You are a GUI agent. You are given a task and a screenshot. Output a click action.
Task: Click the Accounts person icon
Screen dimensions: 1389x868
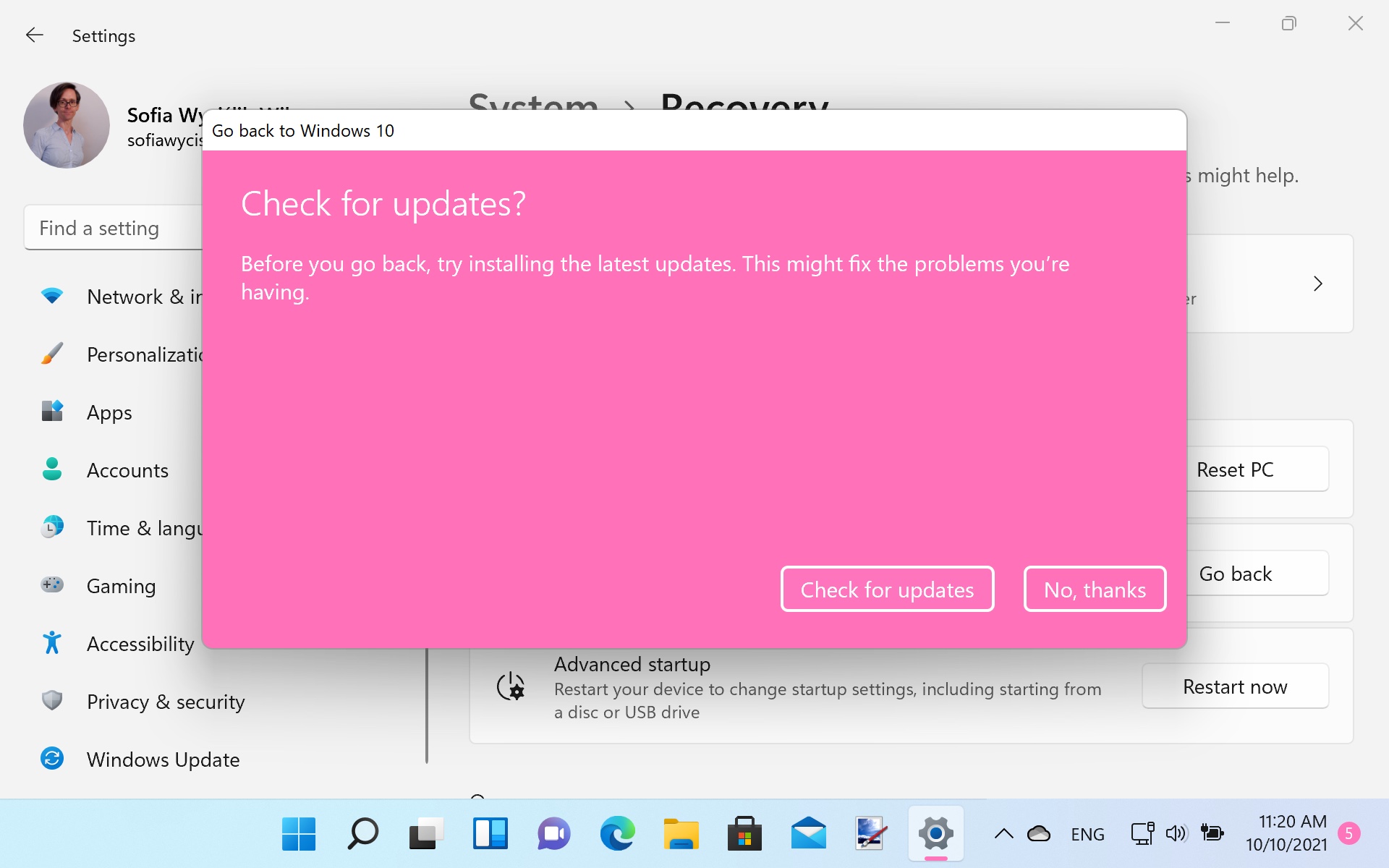click(52, 469)
